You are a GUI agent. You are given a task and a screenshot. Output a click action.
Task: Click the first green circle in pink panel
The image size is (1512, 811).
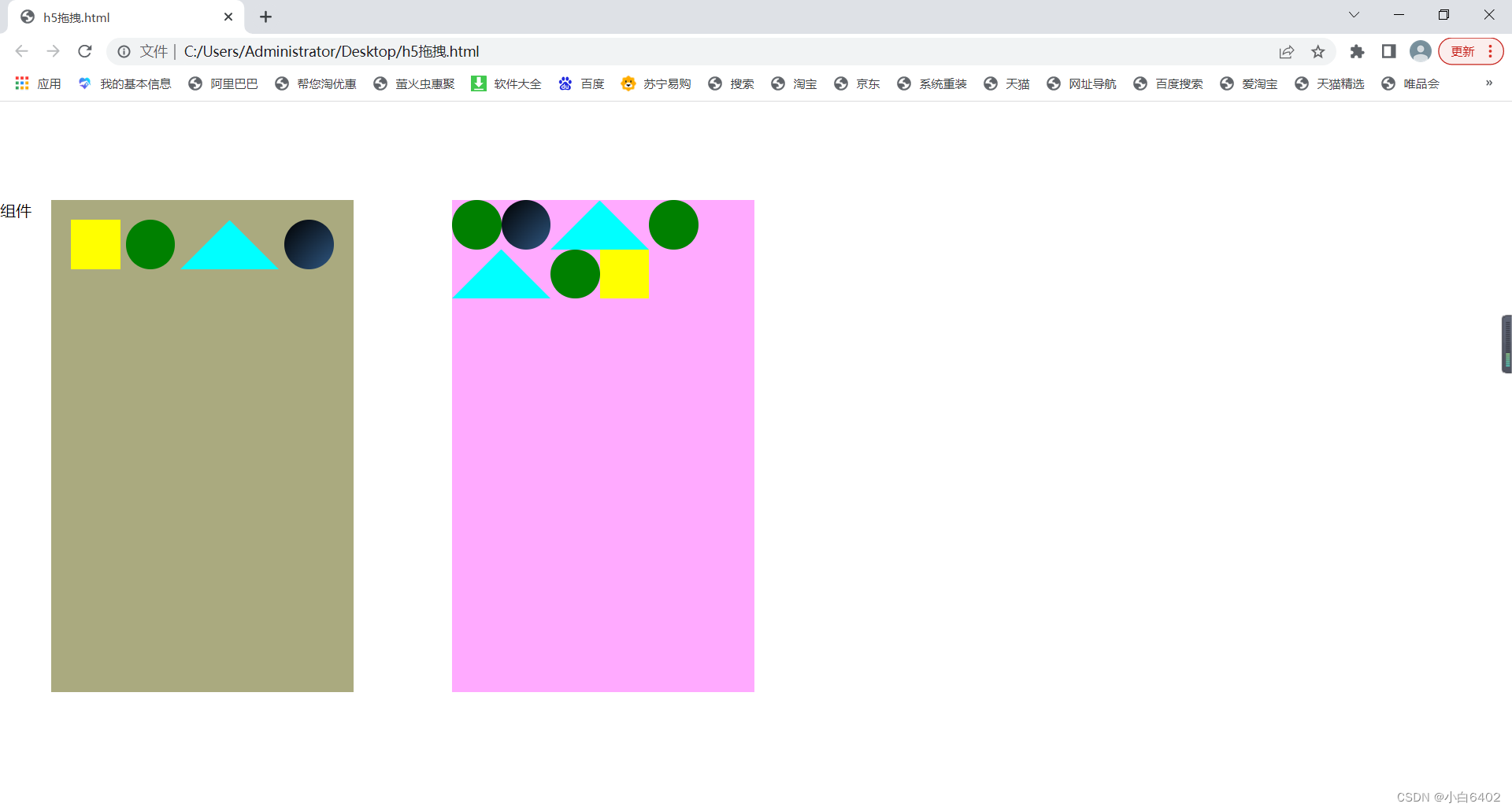(476, 224)
